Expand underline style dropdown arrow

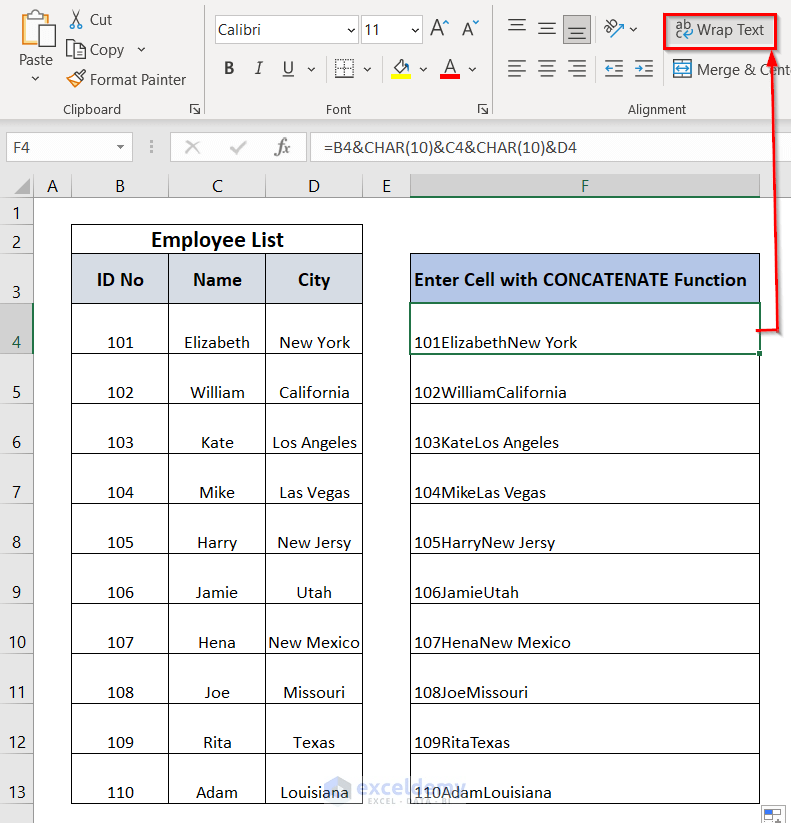coord(311,69)
